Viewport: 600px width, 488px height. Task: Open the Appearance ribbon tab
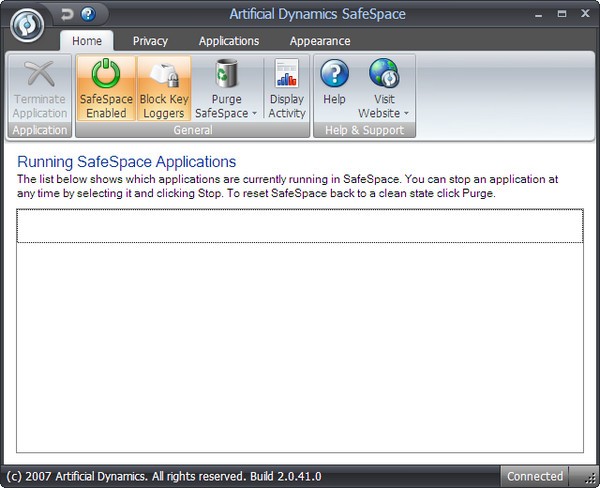[x=320, y=41]
